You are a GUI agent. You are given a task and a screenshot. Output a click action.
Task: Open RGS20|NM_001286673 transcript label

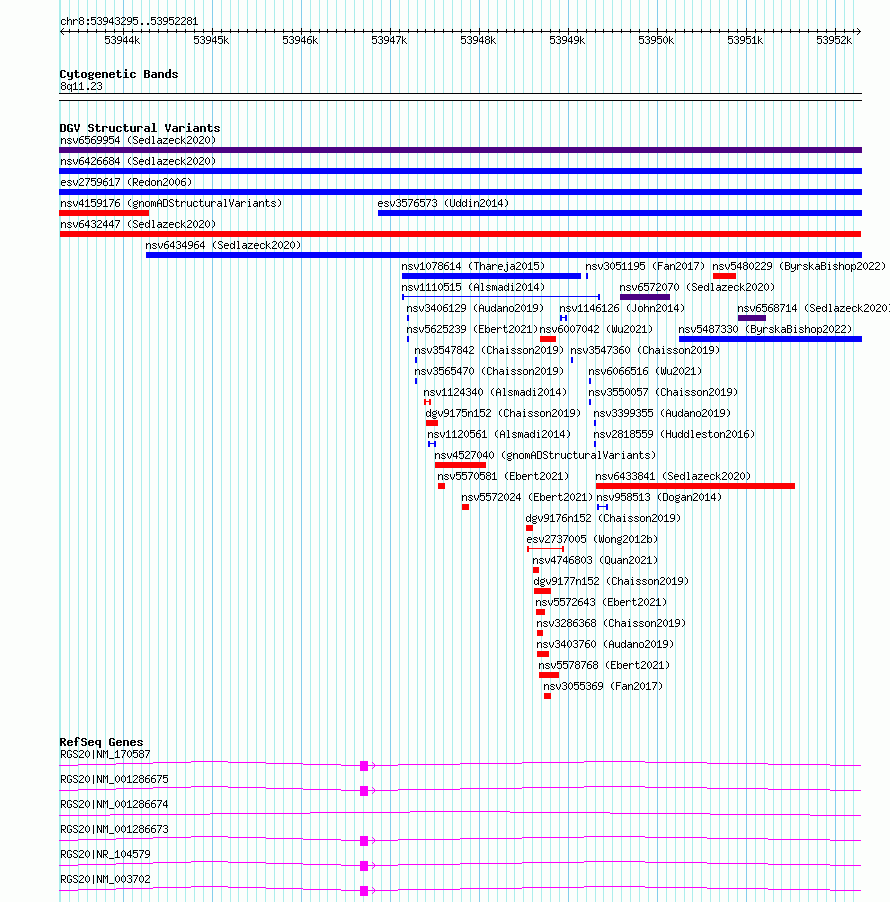114,830
